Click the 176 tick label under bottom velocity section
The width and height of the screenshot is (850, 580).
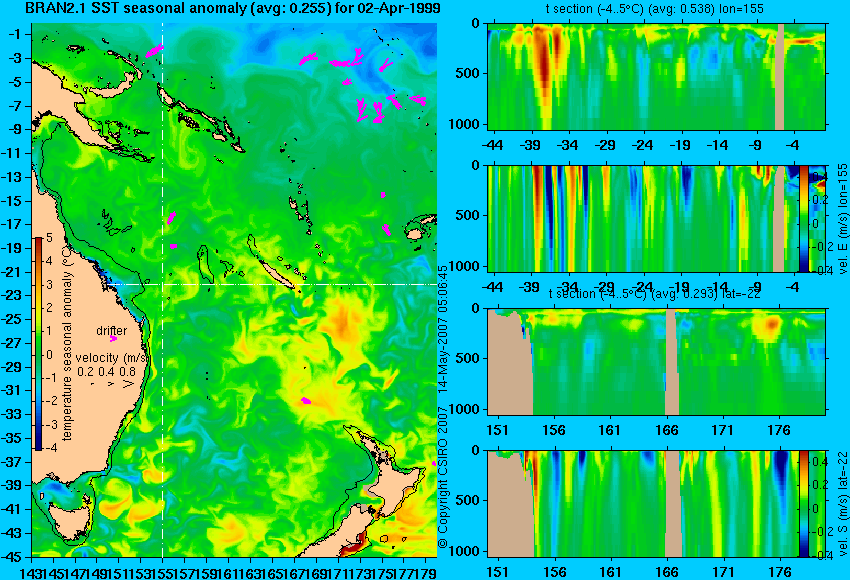click(780, 572)
